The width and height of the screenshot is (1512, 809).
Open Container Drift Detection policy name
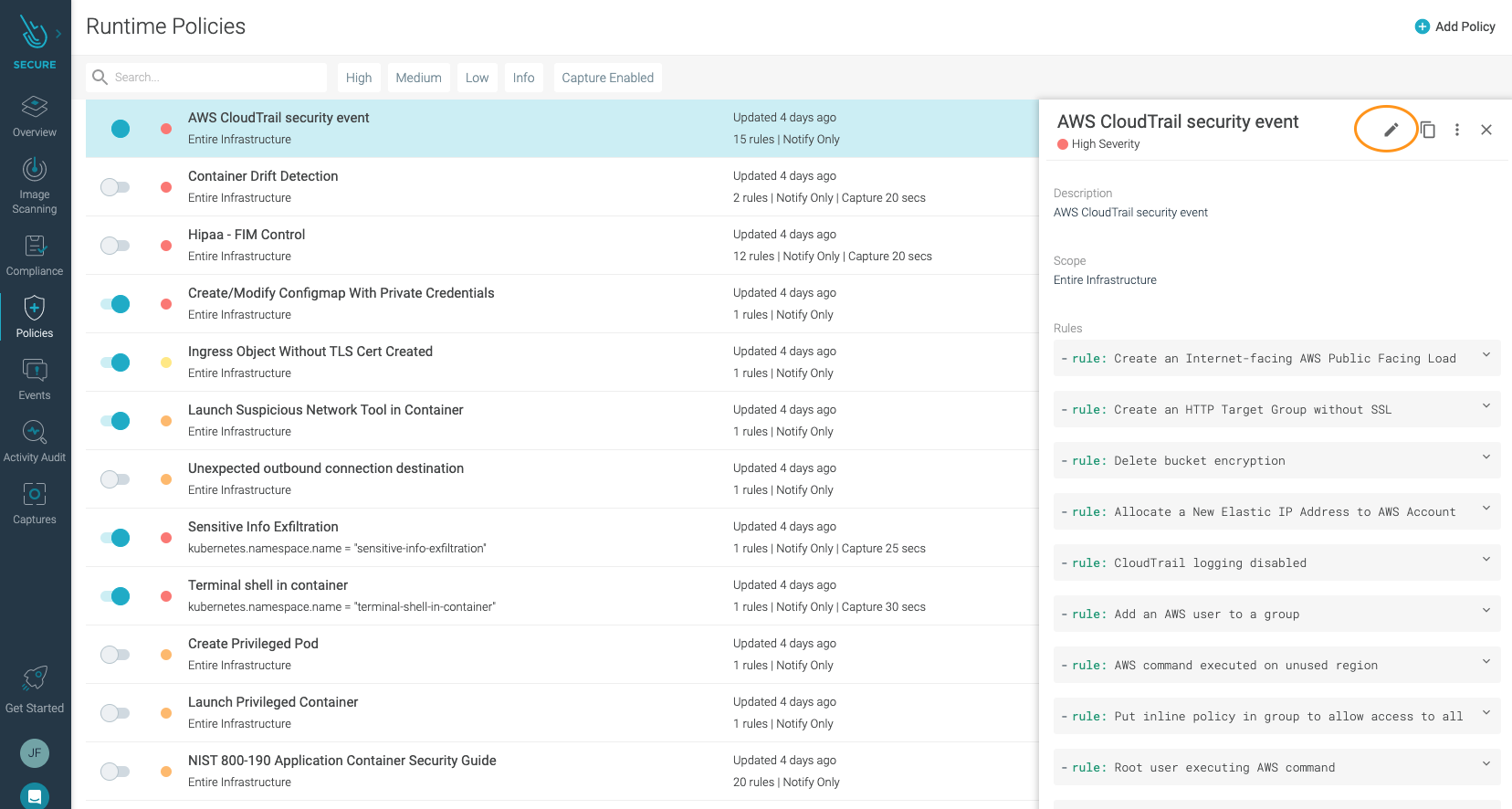263,176
